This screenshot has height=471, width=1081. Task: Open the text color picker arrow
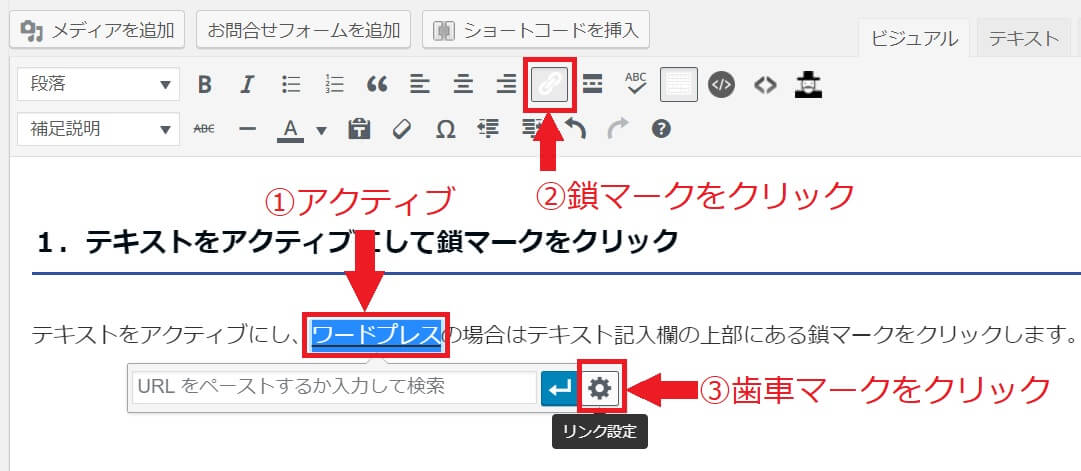point(321,129)
